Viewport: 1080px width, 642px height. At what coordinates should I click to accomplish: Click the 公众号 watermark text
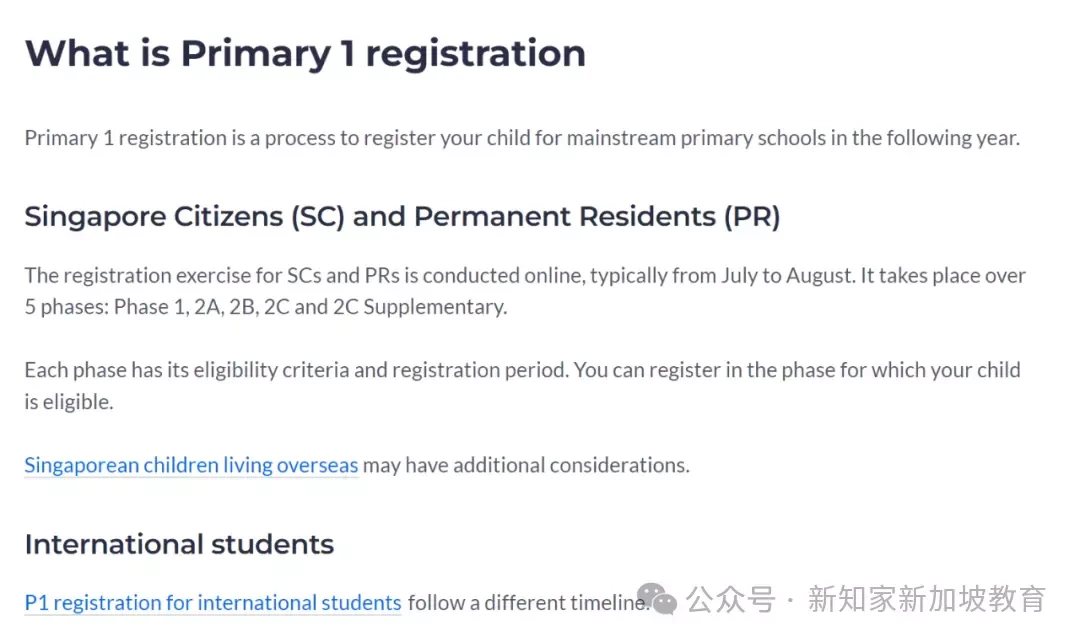(x=731, y=599)
